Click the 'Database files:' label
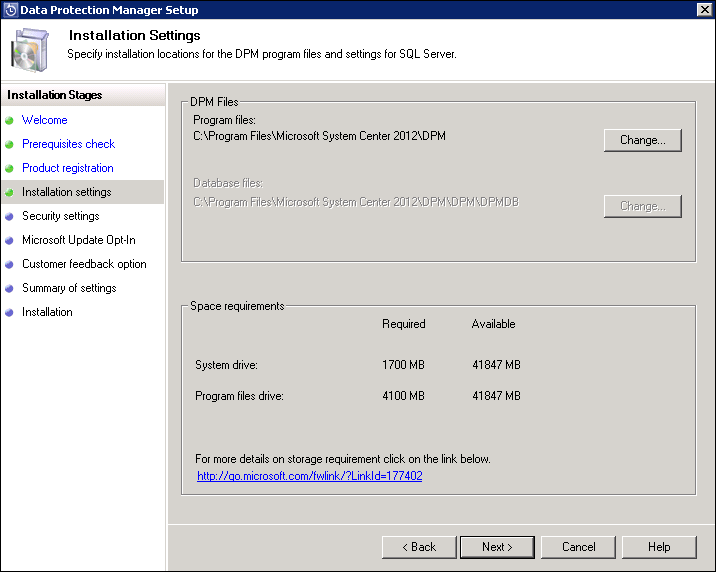 tap(228, 183)
